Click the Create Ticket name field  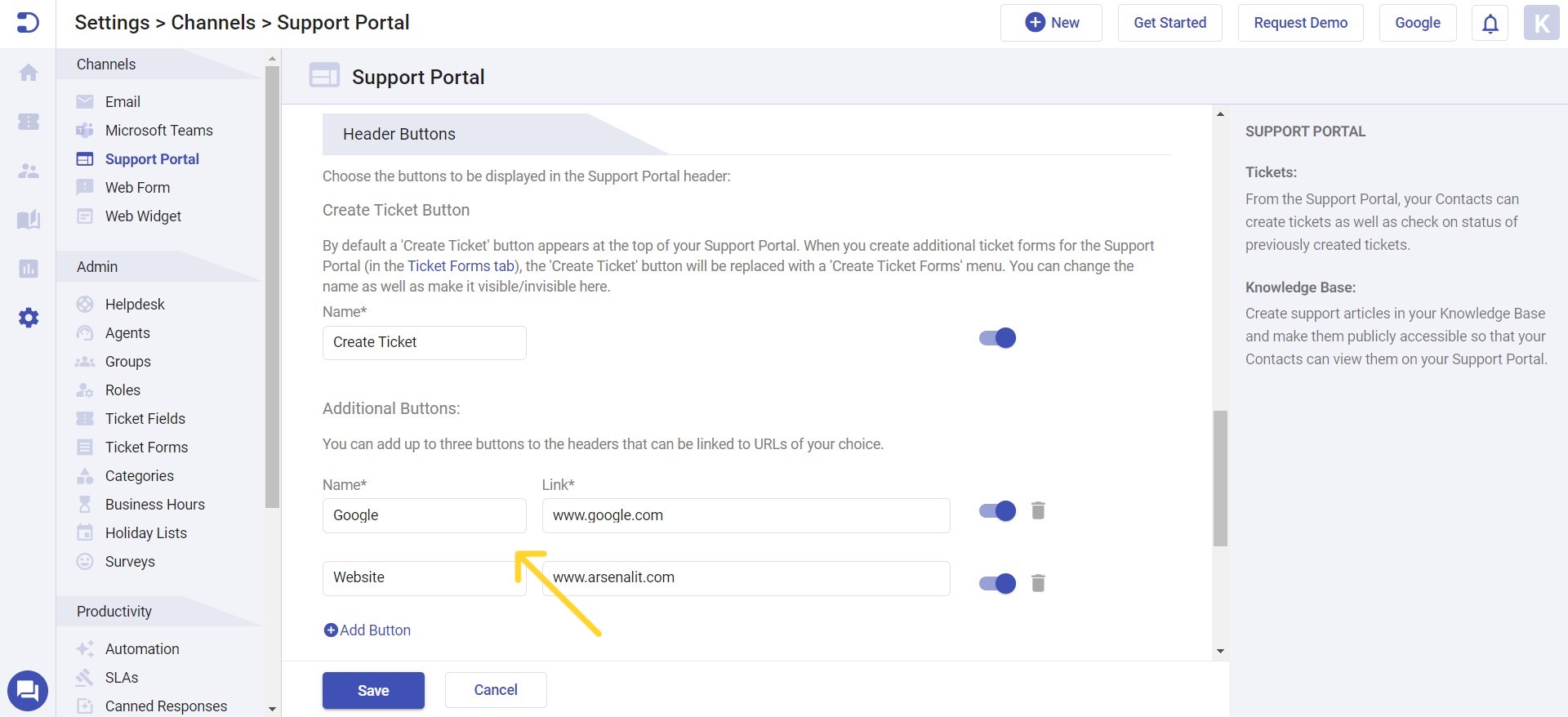coord(425,343)
